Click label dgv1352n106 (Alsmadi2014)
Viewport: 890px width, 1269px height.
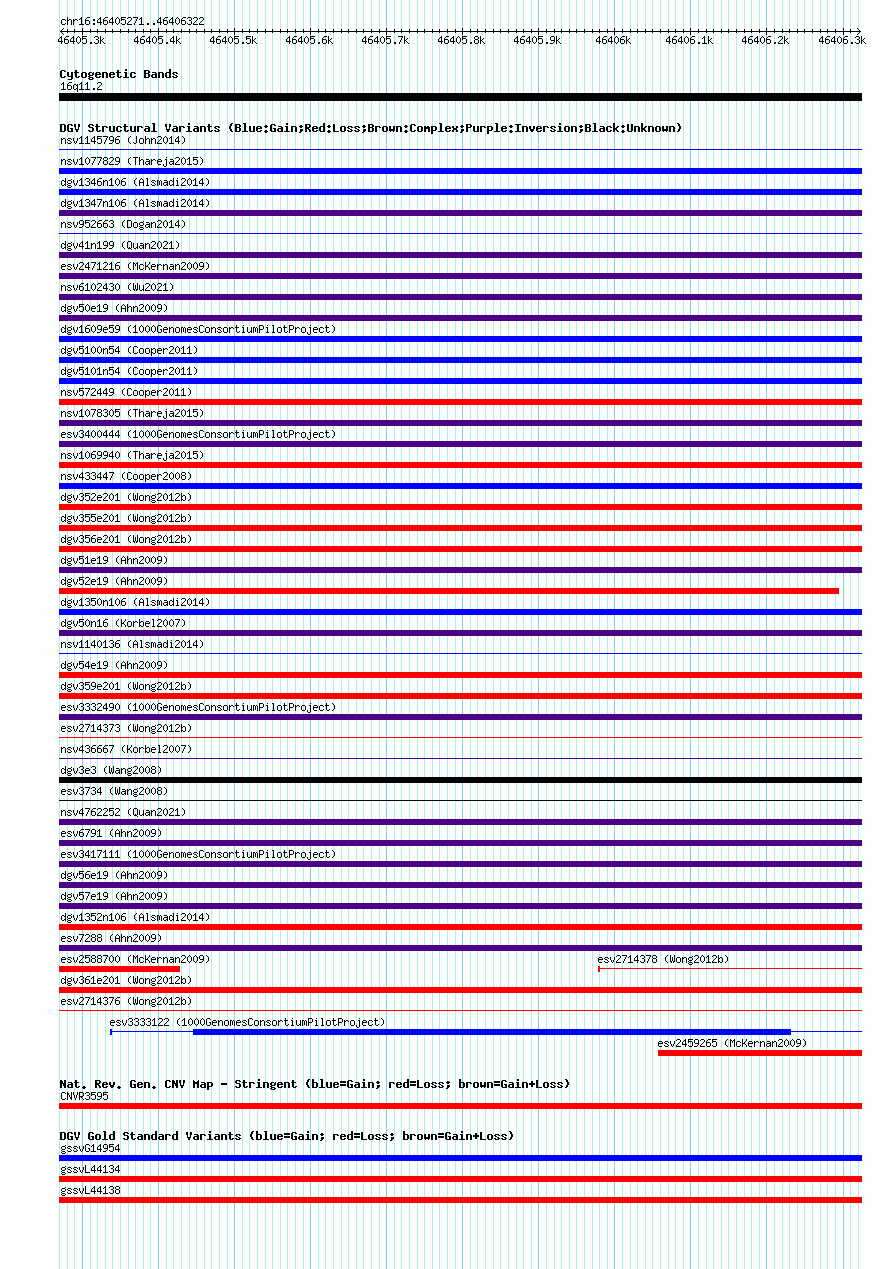coord(135,917)
